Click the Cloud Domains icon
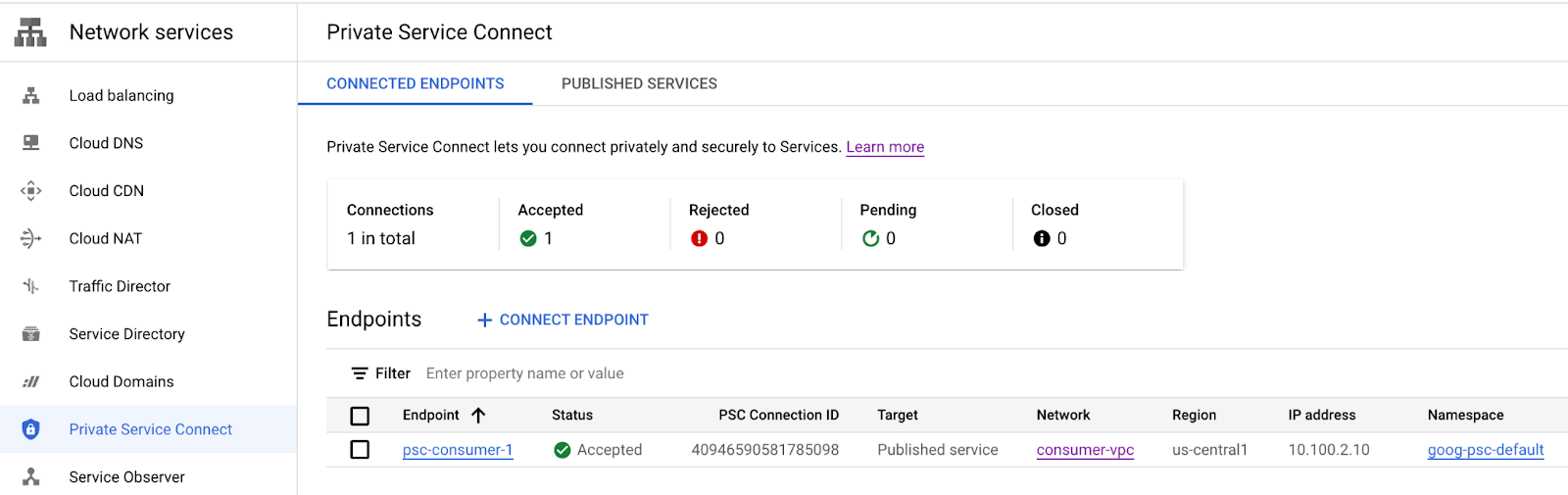 [31, 381]
